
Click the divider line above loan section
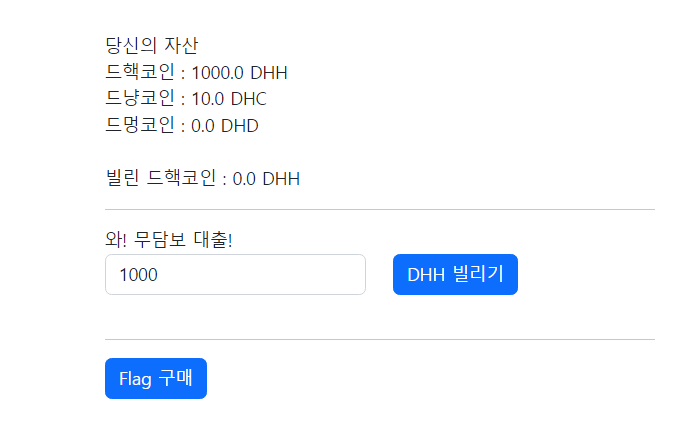click(x=380, y=209)
